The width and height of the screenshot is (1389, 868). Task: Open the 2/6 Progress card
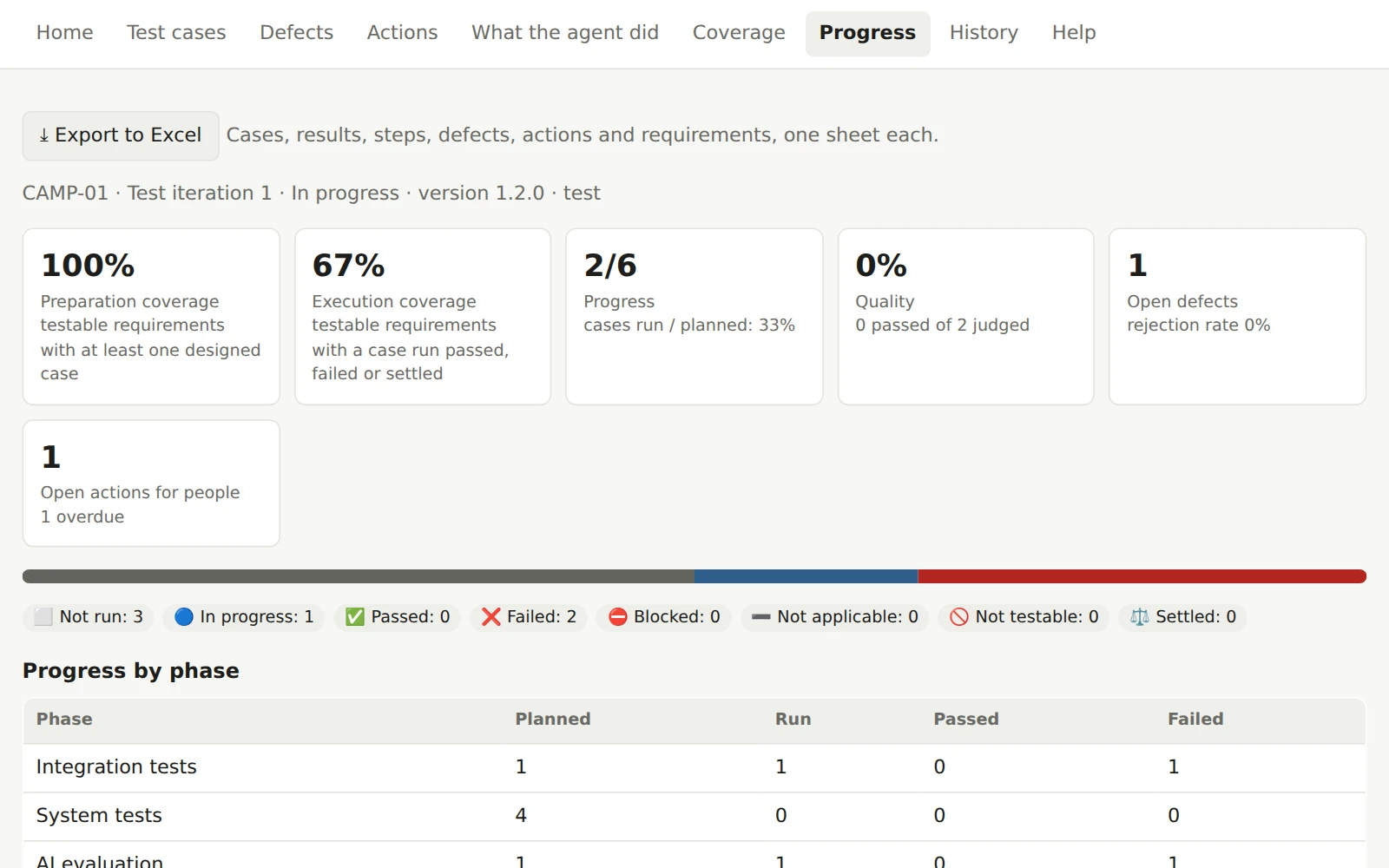pyautogui.click(x=694, y=317)
